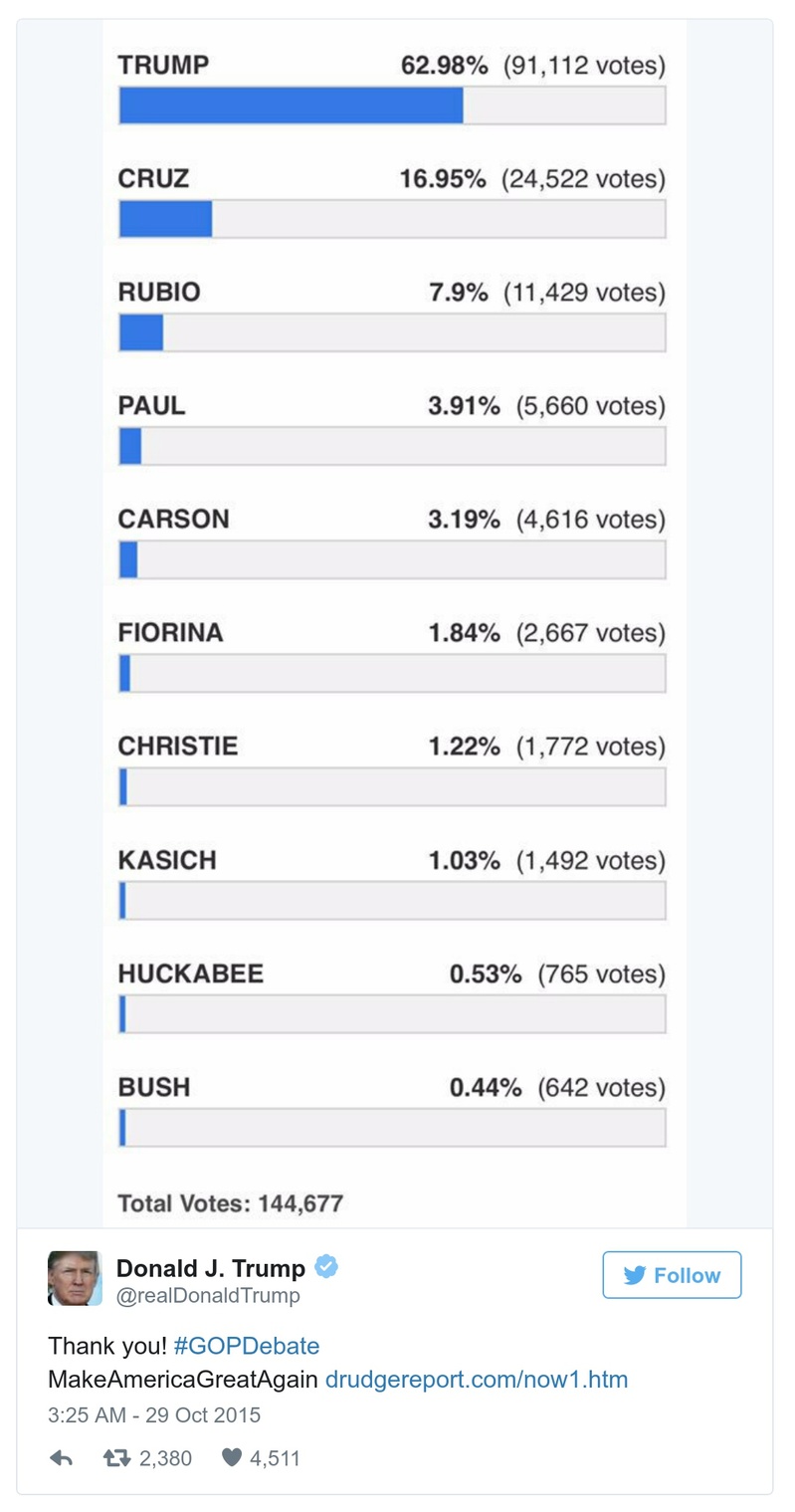Click the @realDonaldTrump handle
Image resolution: width=795 pixels, height=1512 pixels.
click(208, 1296)
